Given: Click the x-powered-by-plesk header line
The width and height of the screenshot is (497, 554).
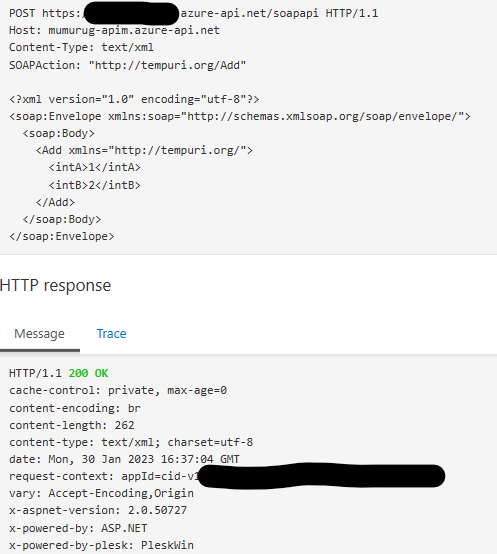Looking at the screenshot, I should click(x=101, y=545).
